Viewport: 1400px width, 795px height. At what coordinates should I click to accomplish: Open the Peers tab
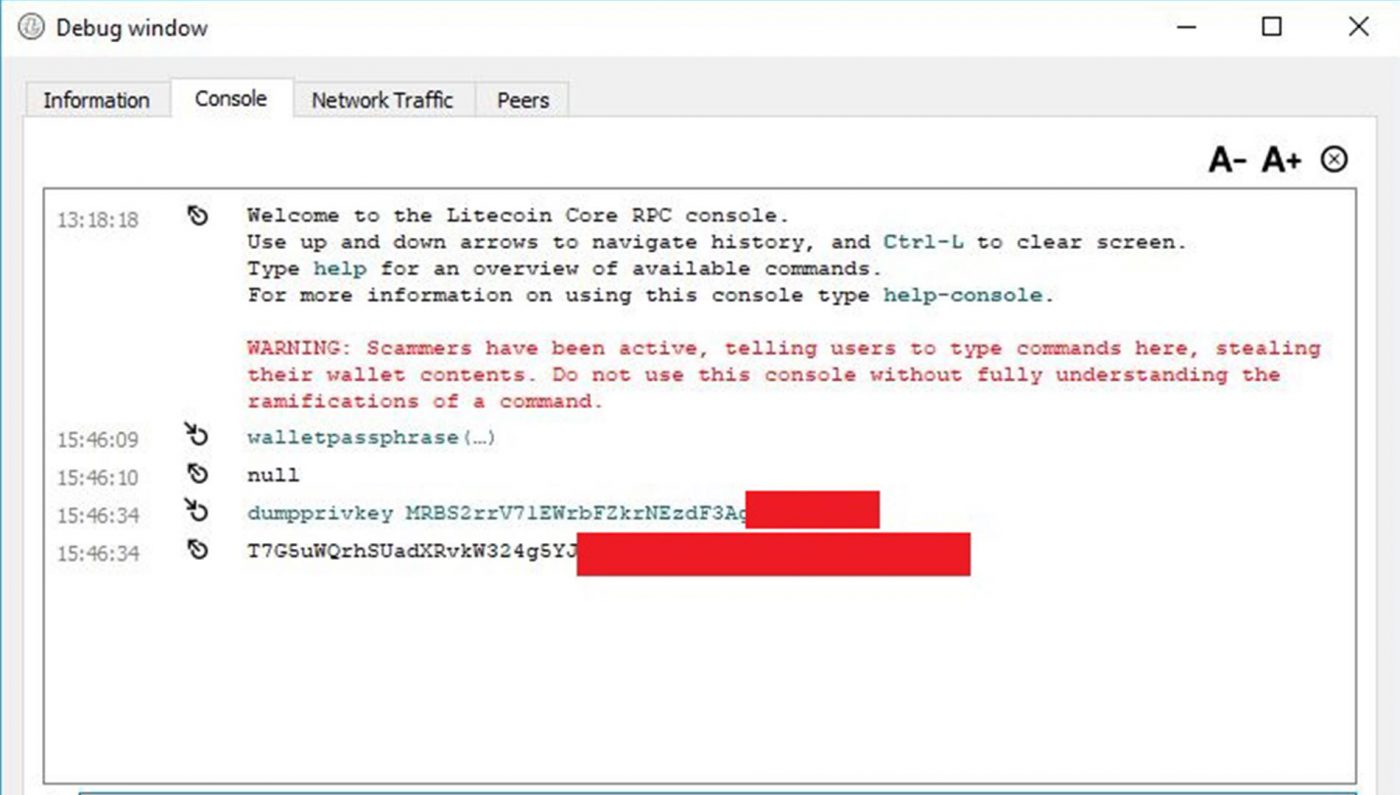tap(523, 100)
